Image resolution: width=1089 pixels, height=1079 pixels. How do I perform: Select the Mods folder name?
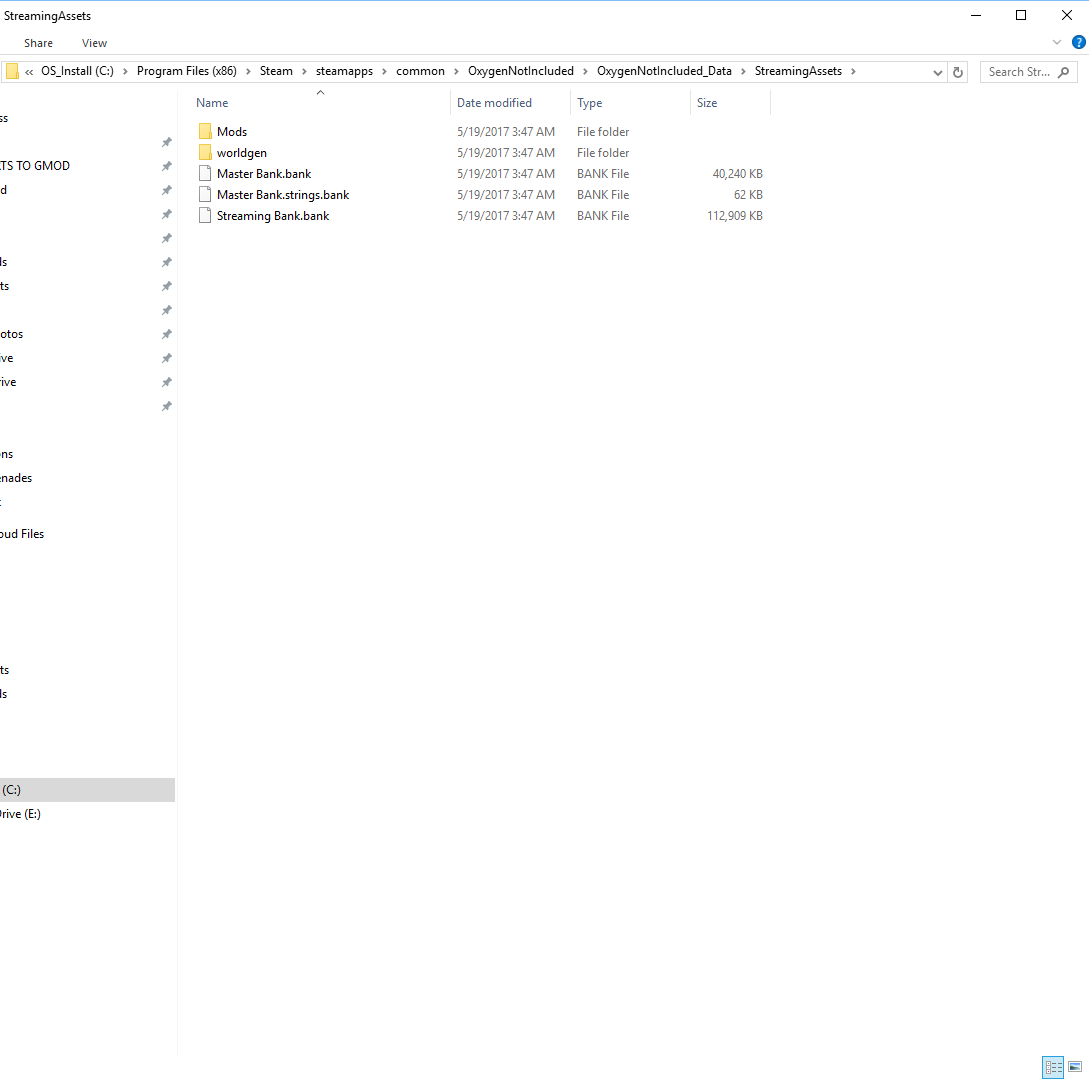[232, 131]
